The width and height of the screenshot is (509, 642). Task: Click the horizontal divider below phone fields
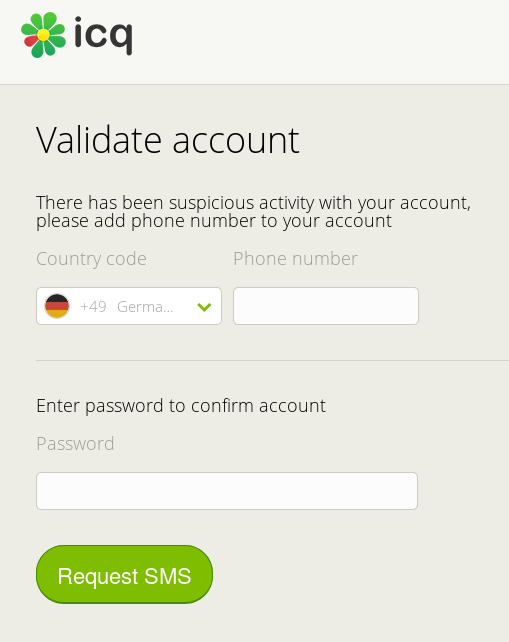click(x=272, y=360)
